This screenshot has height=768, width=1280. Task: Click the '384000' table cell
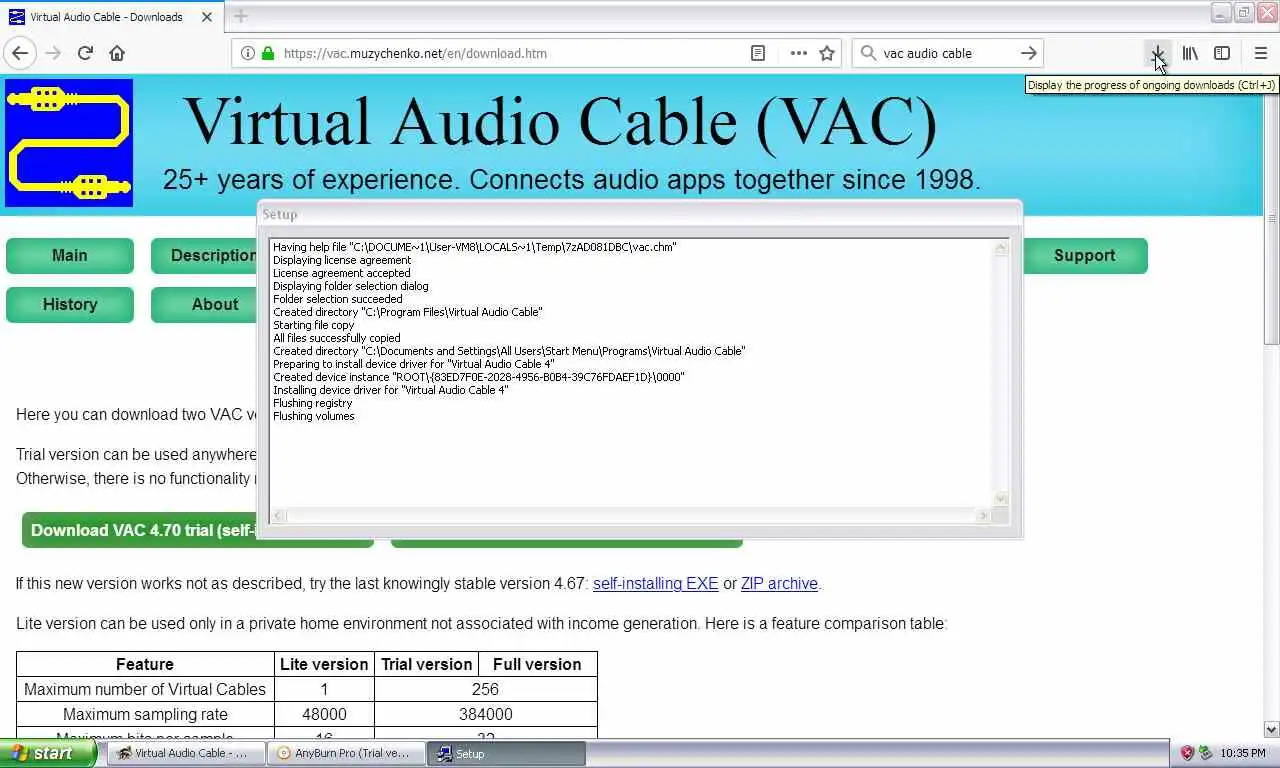click(486, 714)
